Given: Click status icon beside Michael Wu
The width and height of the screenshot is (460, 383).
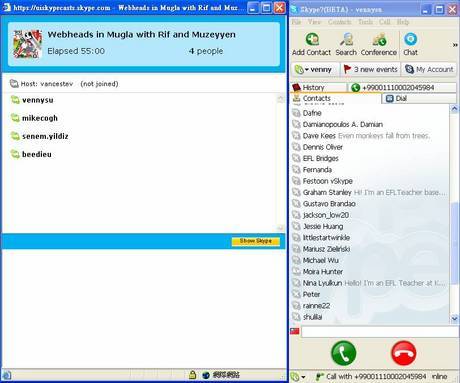Looking at the screenshot, I should pyautogui.click(x=296, y=260).
